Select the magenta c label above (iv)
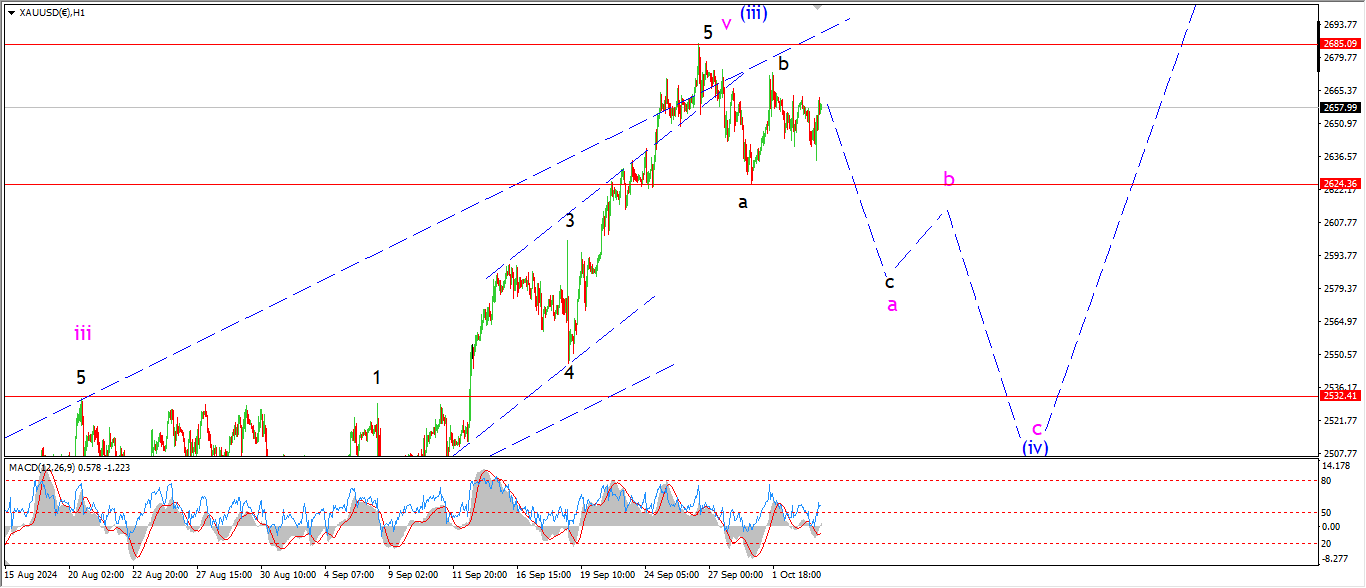 click(x=1037, y=428)
